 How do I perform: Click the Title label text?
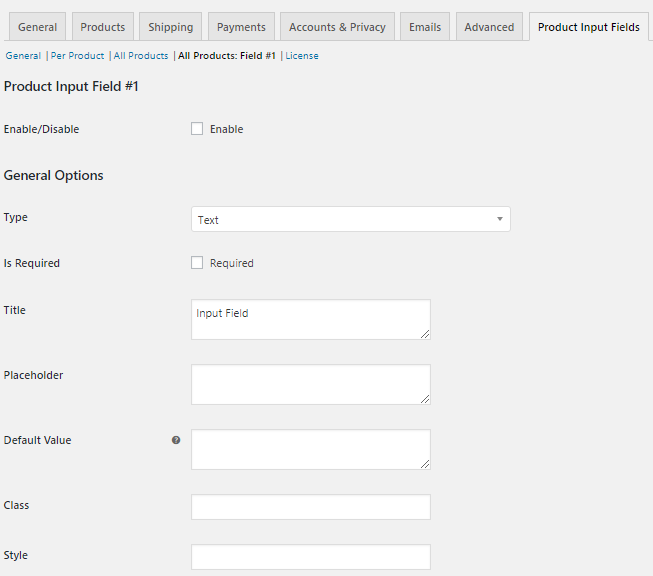(15, 310)
